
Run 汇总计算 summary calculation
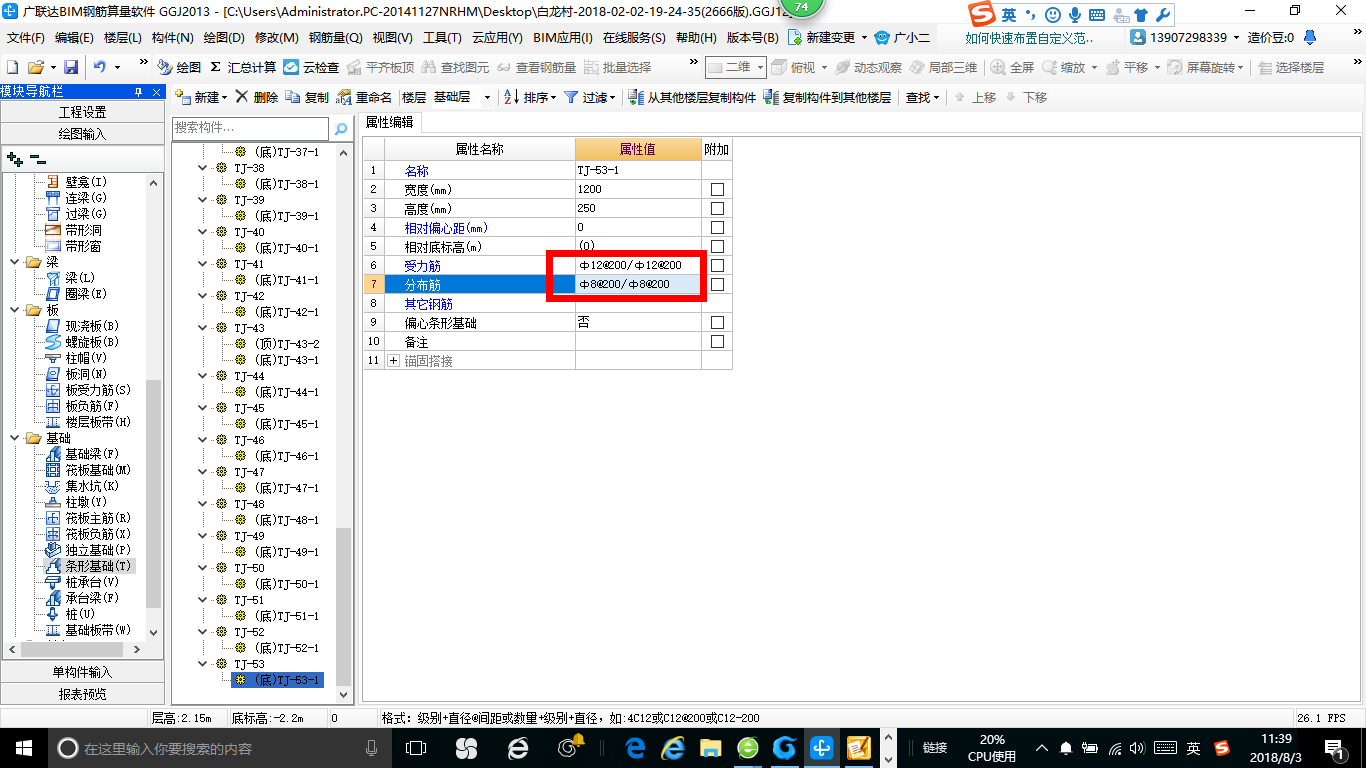pos(243,67)
